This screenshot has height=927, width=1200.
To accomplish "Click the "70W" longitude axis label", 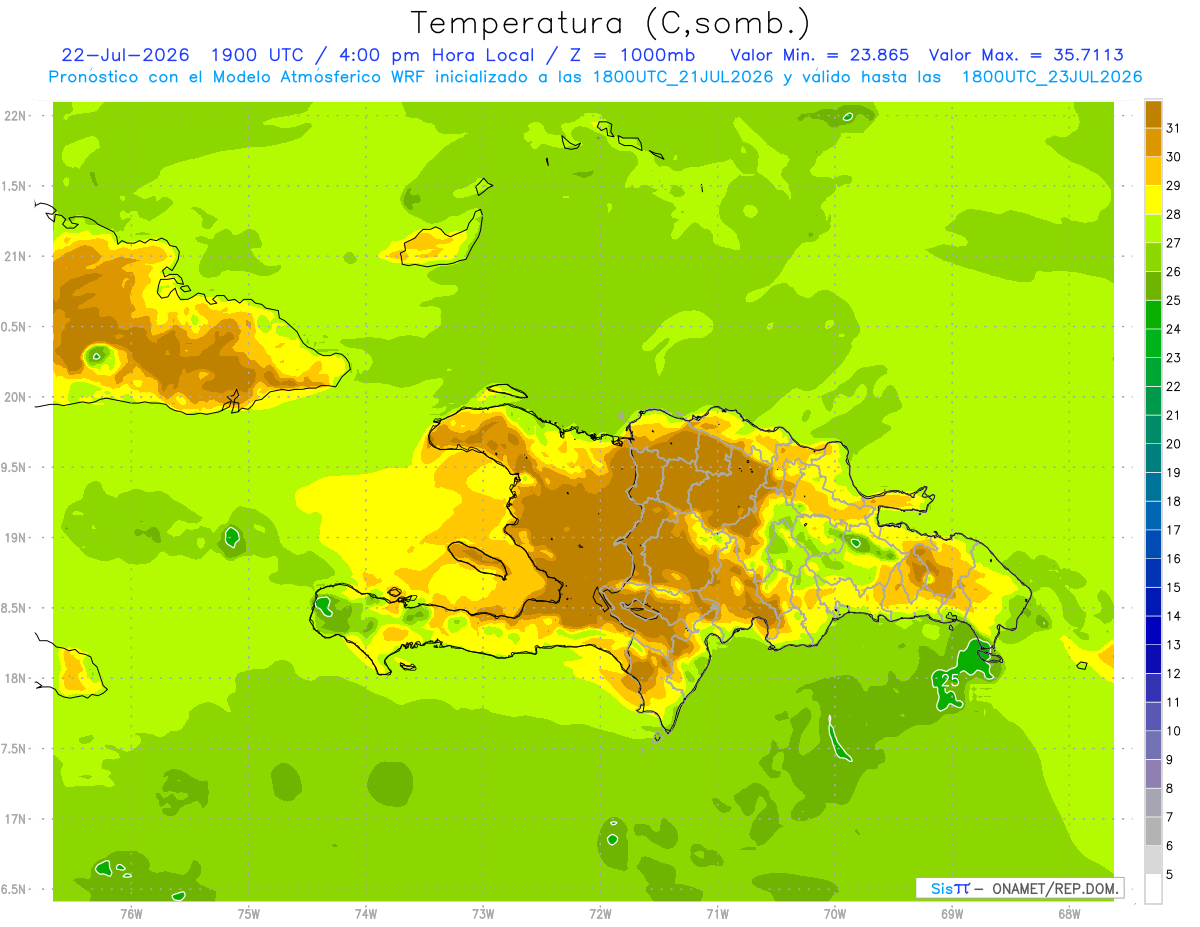I will click(835, 914).
